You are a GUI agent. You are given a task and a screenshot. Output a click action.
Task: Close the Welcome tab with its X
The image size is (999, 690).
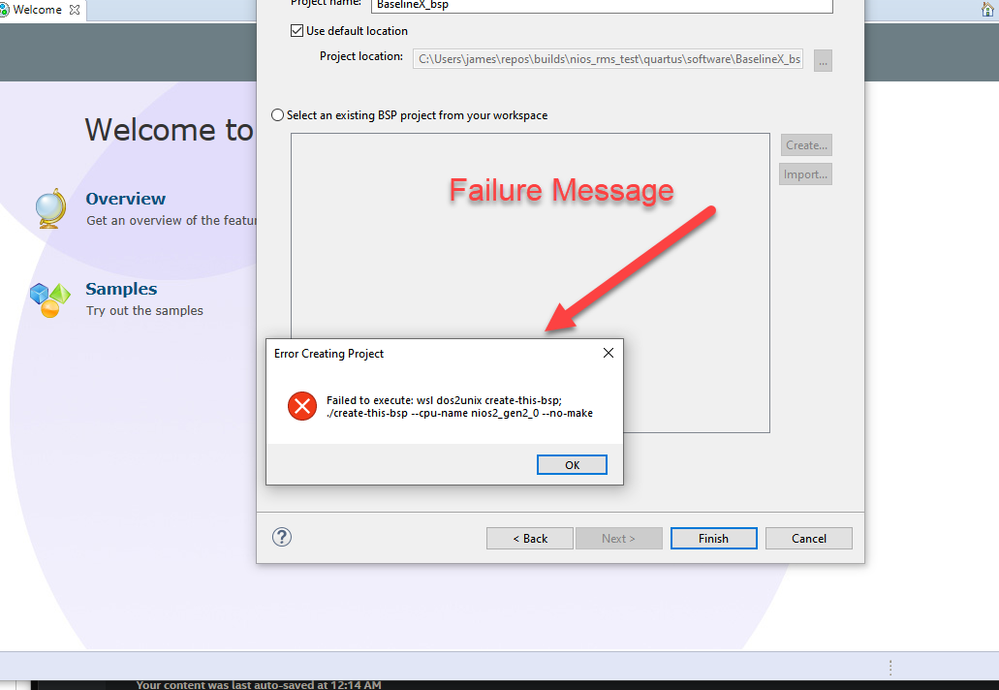75,10
